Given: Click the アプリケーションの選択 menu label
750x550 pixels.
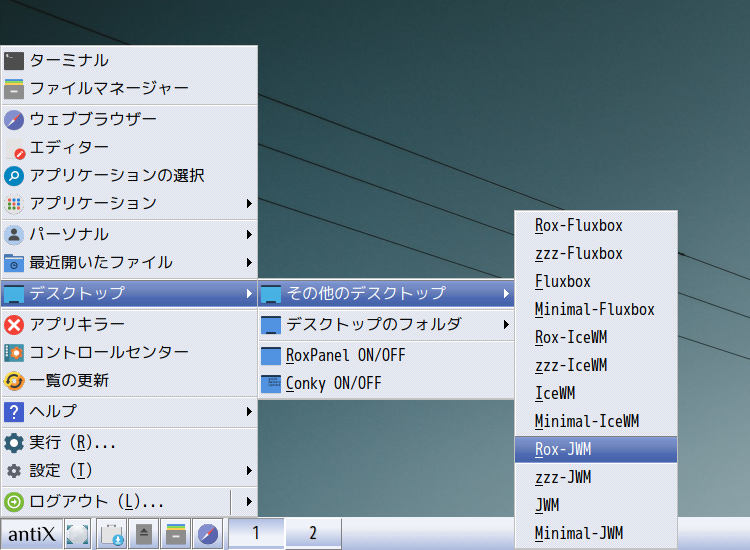Looking at the screenshot, I should (x=117, y=176).
